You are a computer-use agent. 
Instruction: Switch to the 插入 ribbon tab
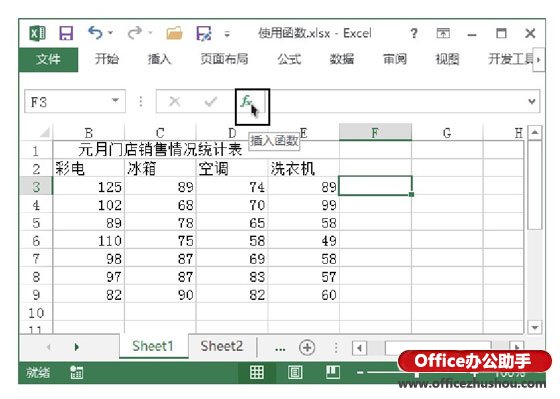pyautogui.click(x=159, y=59)
